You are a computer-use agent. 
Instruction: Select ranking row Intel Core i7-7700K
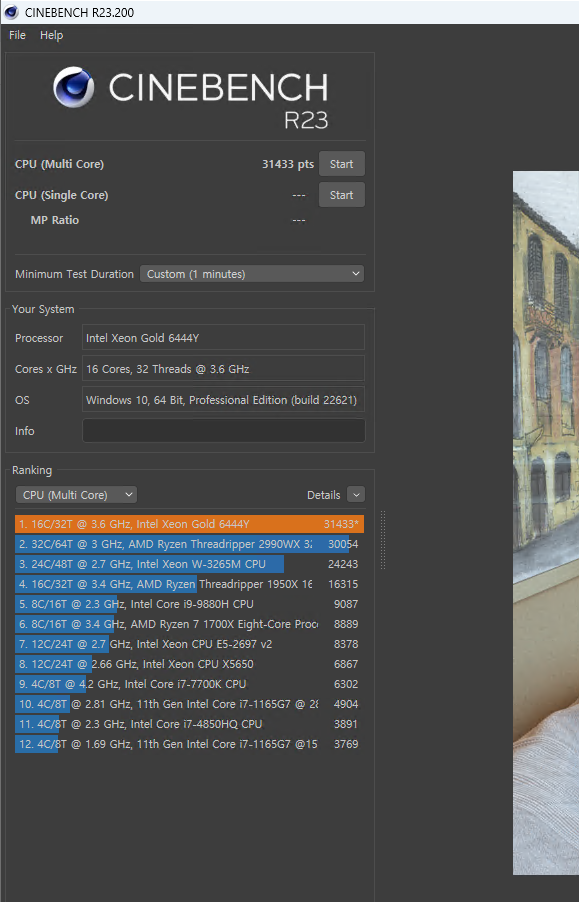pos(189,684)
